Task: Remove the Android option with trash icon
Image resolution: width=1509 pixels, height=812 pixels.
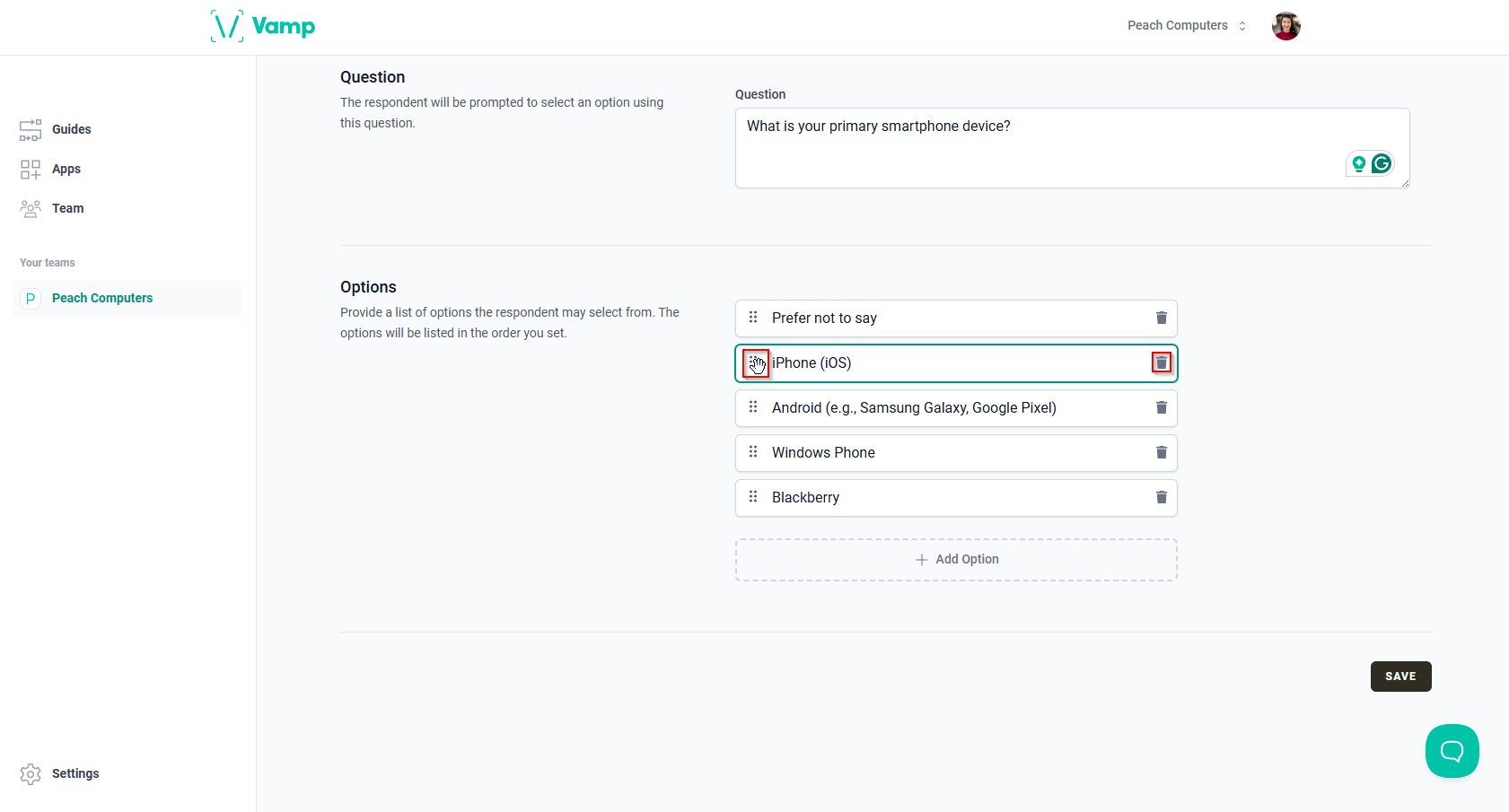Action: (1161, 407)
